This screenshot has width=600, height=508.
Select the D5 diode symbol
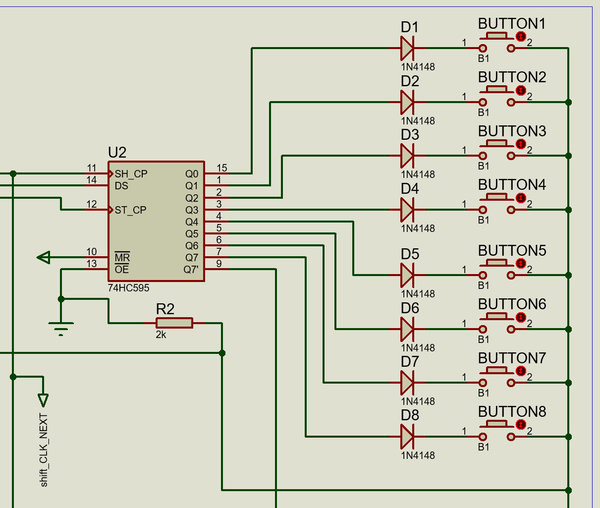point(407,275)
